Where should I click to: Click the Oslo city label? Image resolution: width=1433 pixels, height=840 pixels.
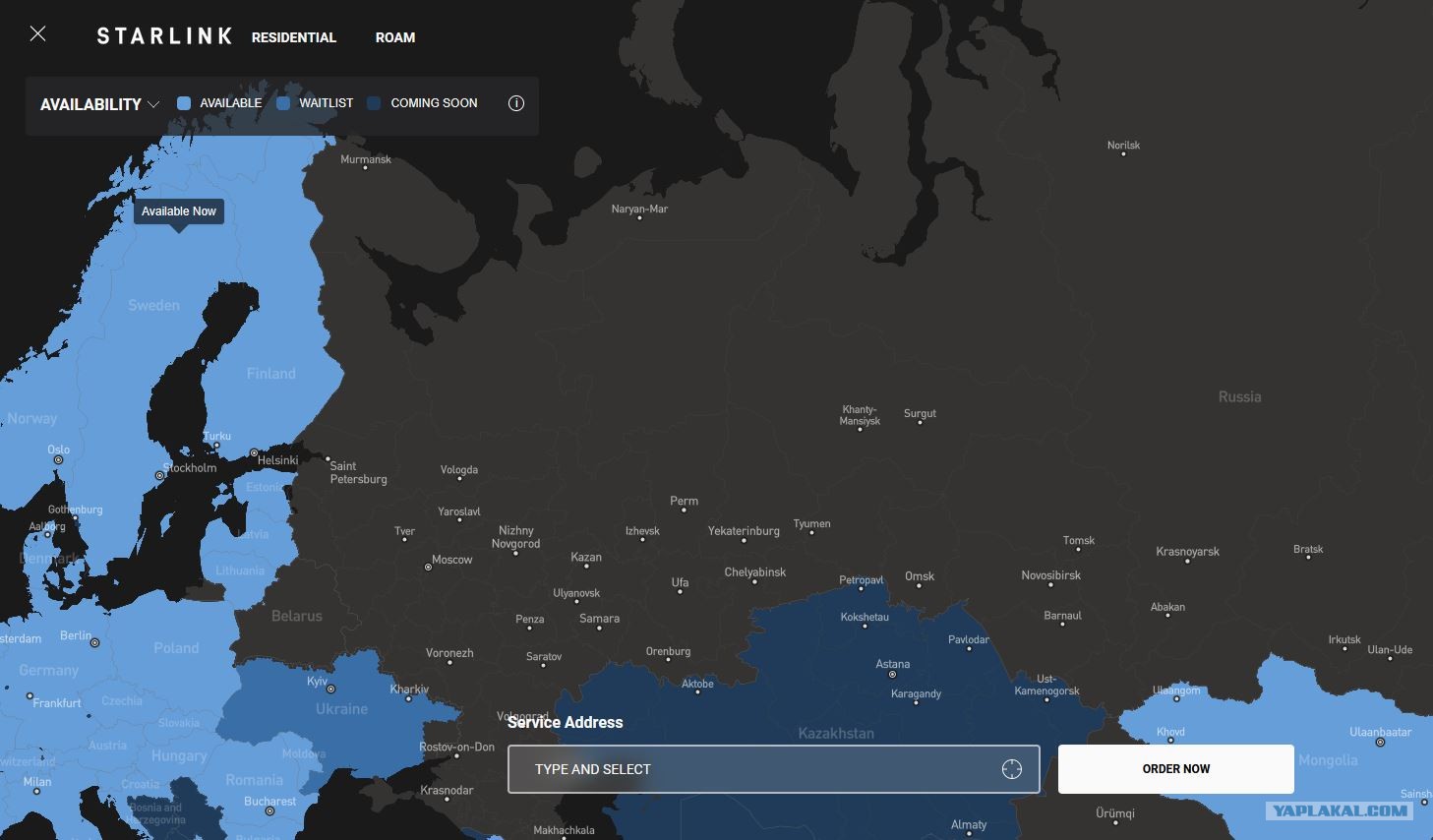(x=58, y=450)
